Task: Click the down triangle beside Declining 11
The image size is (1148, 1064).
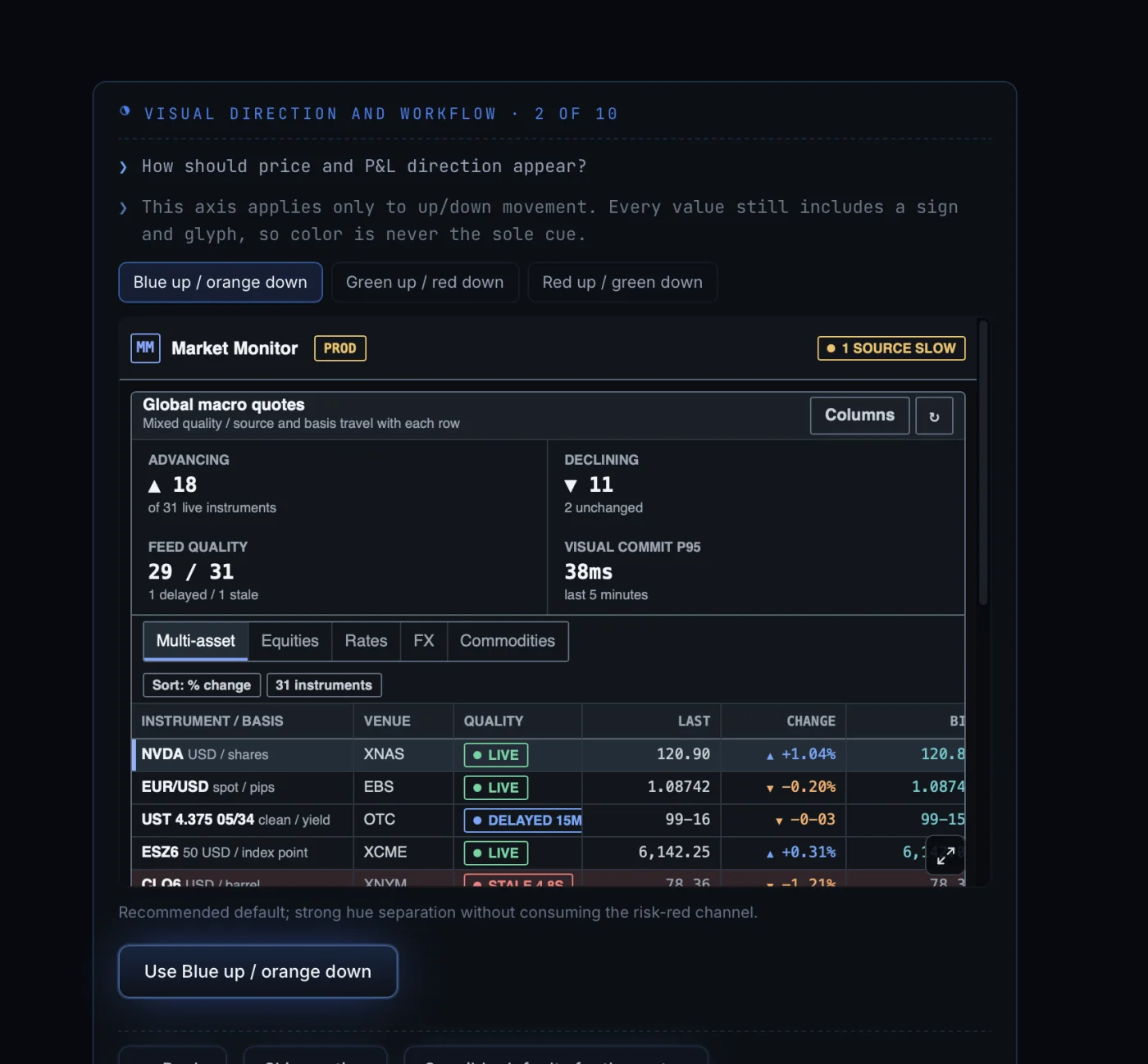Action: [571, 486]
